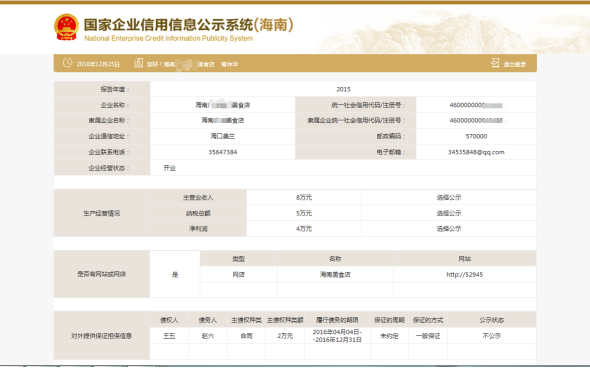Select the email address 34535848@qq.com
Screen dimensions: 590x368
pyautogui.click(x=476, y=152)
